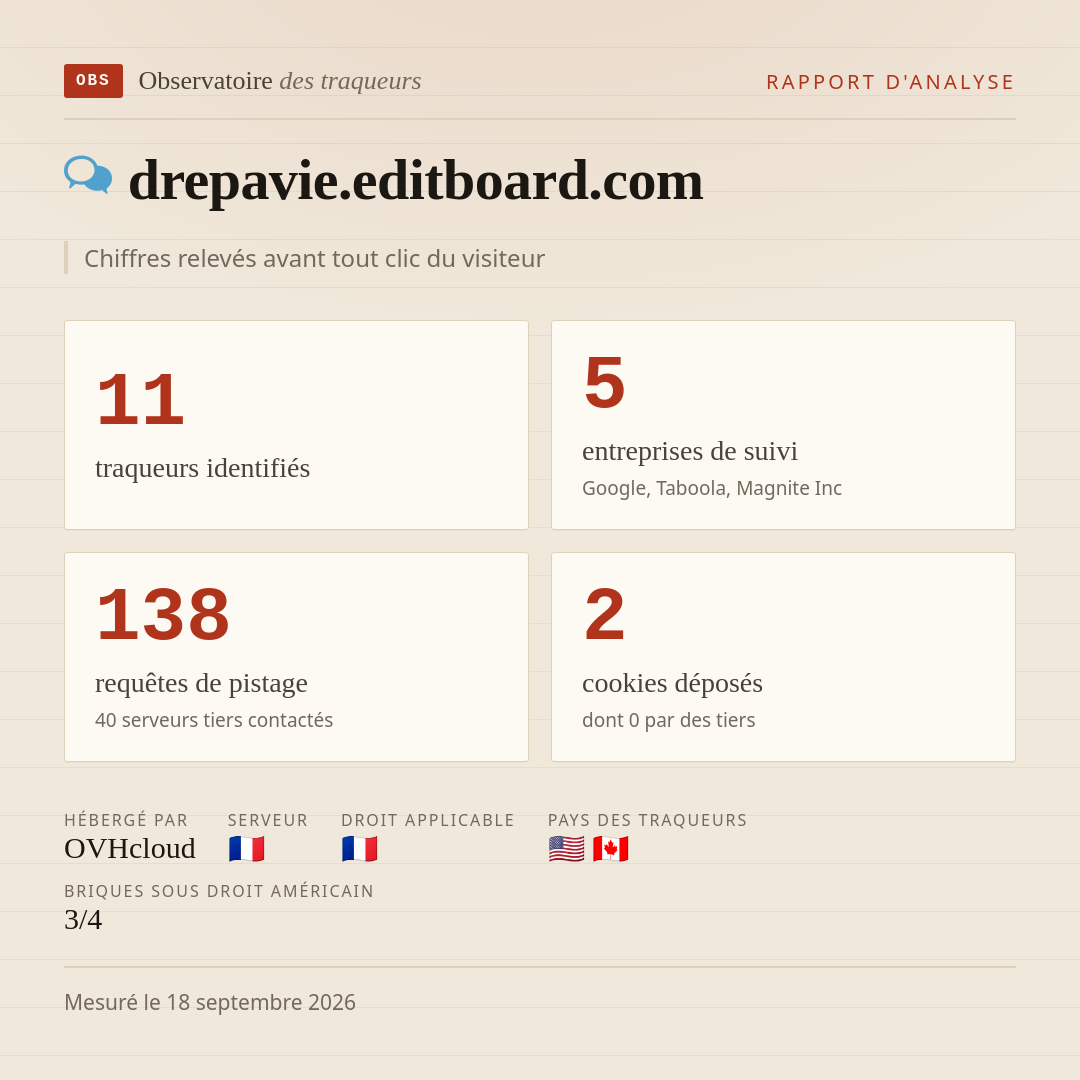Click the subtitle 'Chiffres relevés avant tout clic du visiteur'
1080x1080 pixels.
314,258
